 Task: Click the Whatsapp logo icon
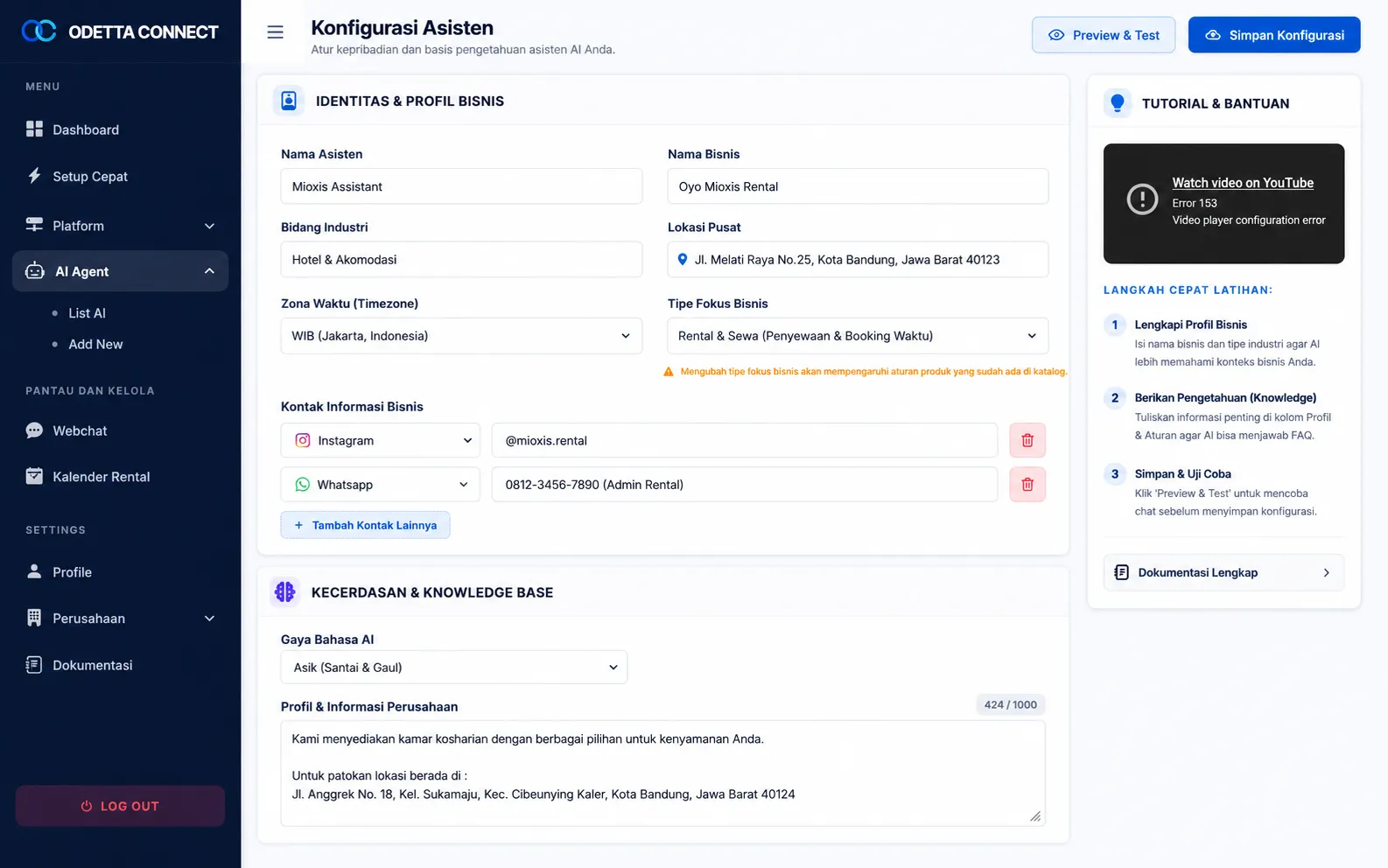coord(303,484)
